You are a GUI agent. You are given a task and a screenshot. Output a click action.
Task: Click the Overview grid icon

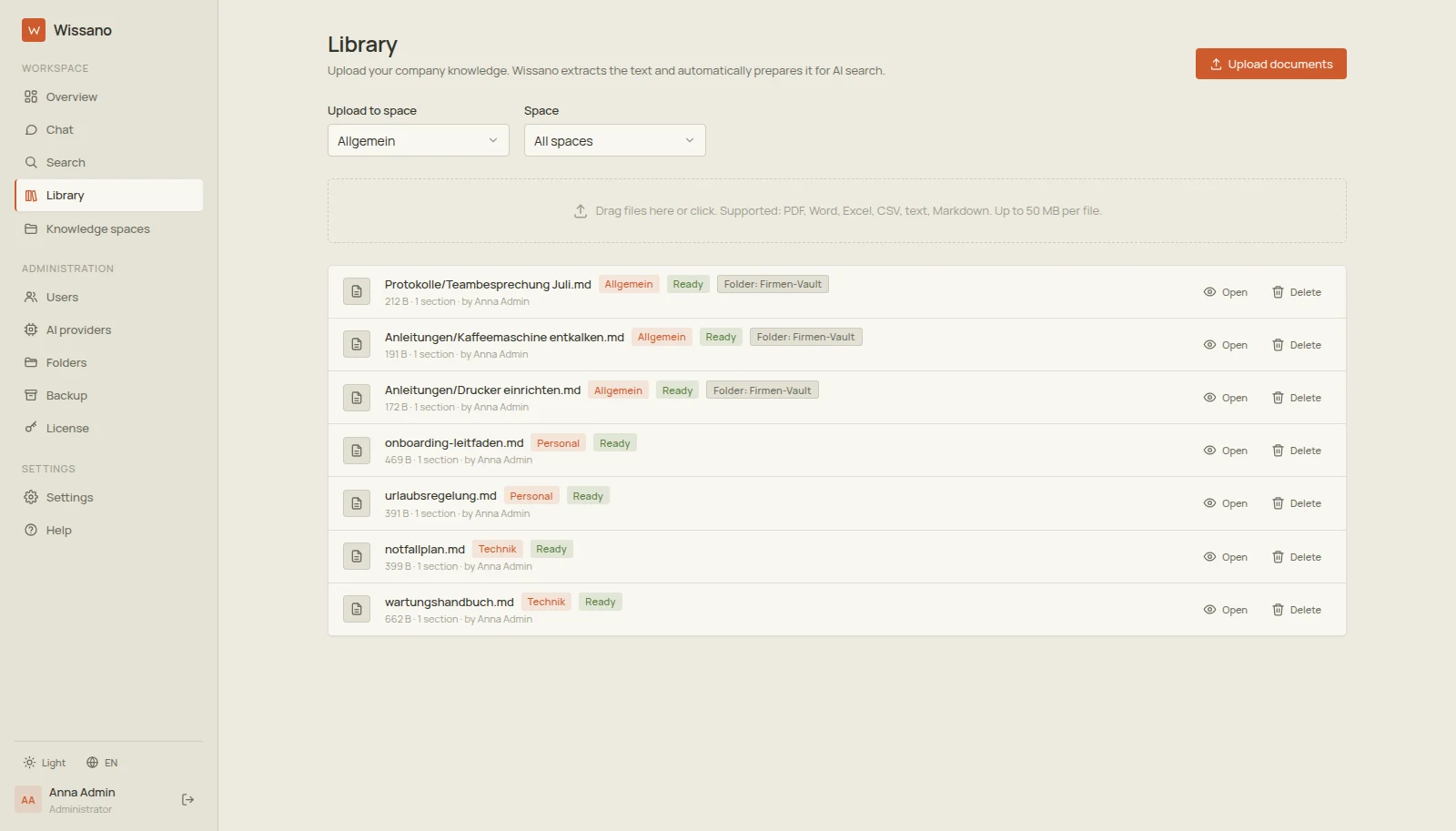[31, 96]
